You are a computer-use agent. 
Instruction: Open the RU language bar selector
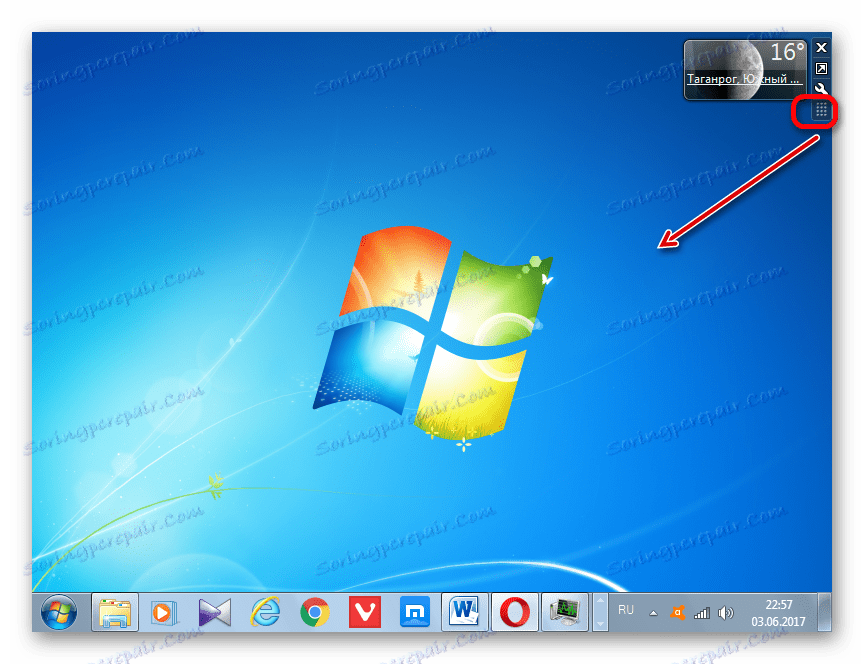pos(625,610)
